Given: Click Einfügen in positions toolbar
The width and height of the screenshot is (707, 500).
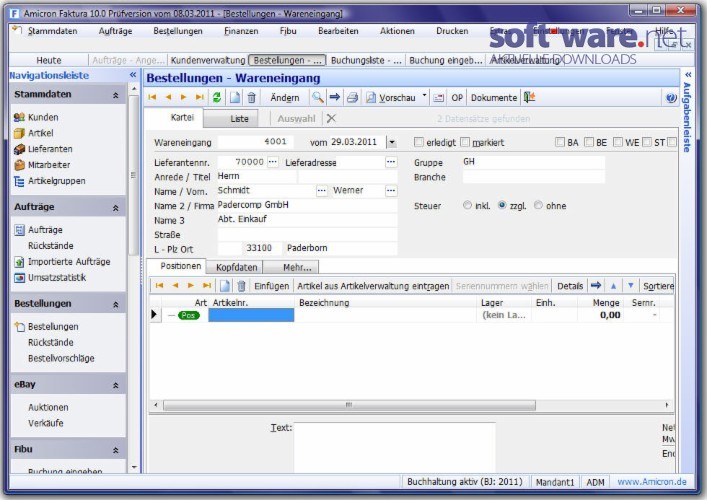Looking at the screenshot, I should pyautogui.click(x=271, y=286).
